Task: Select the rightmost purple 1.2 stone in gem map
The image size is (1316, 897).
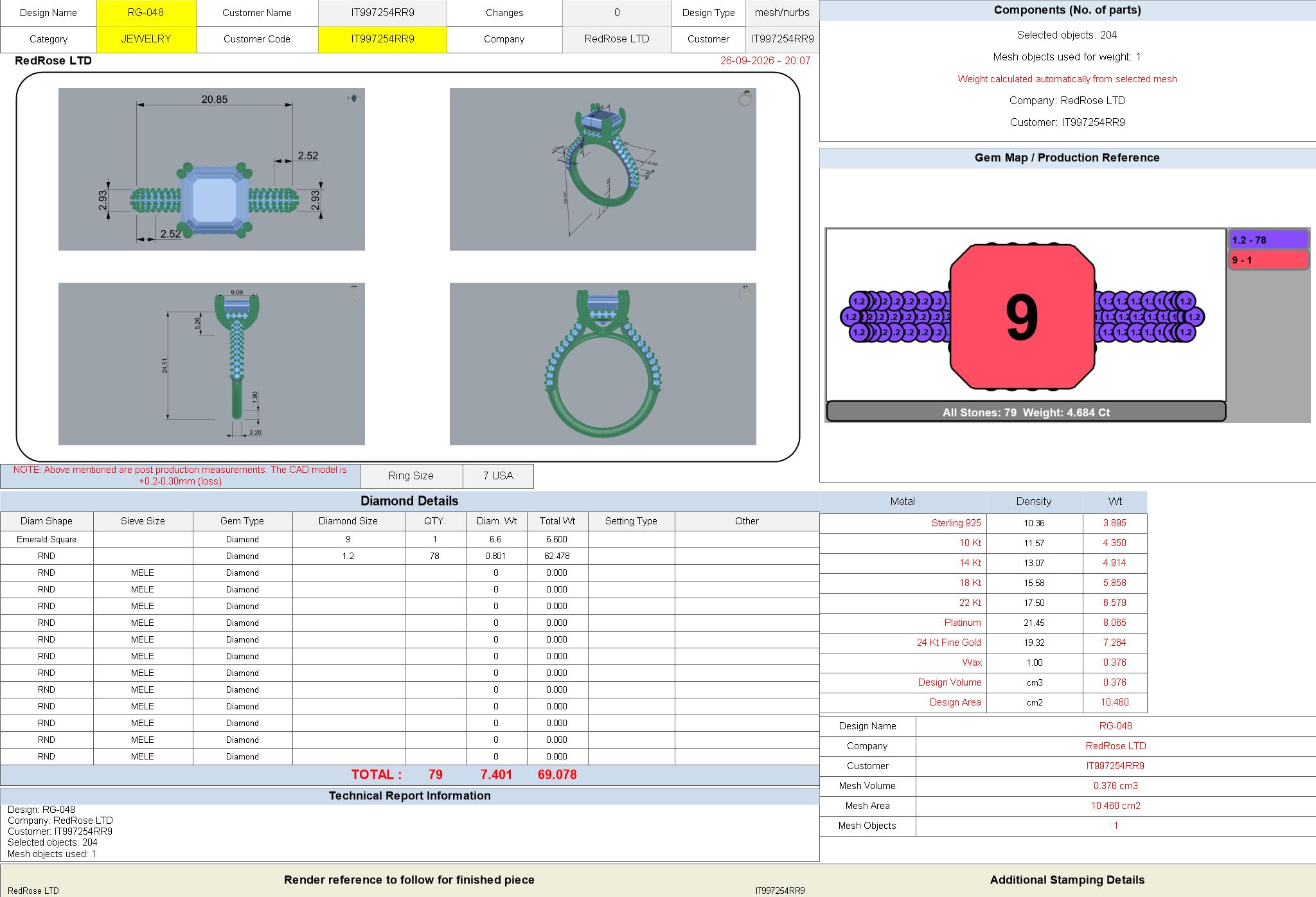Action: point(1195,317)
